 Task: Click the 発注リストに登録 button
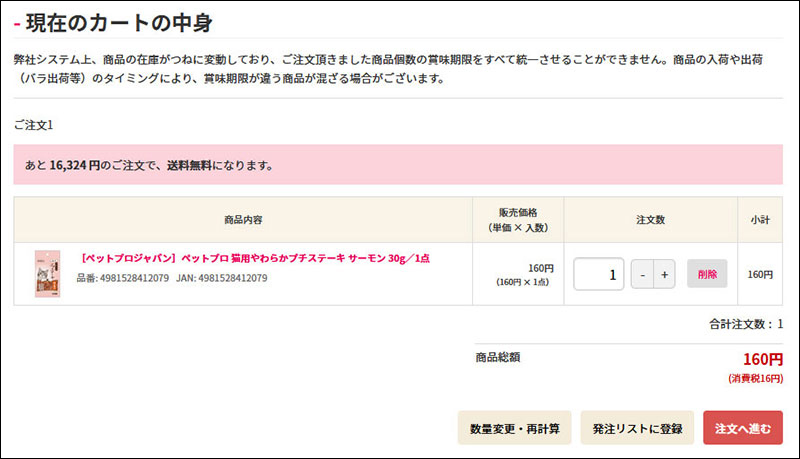(636, 428)
